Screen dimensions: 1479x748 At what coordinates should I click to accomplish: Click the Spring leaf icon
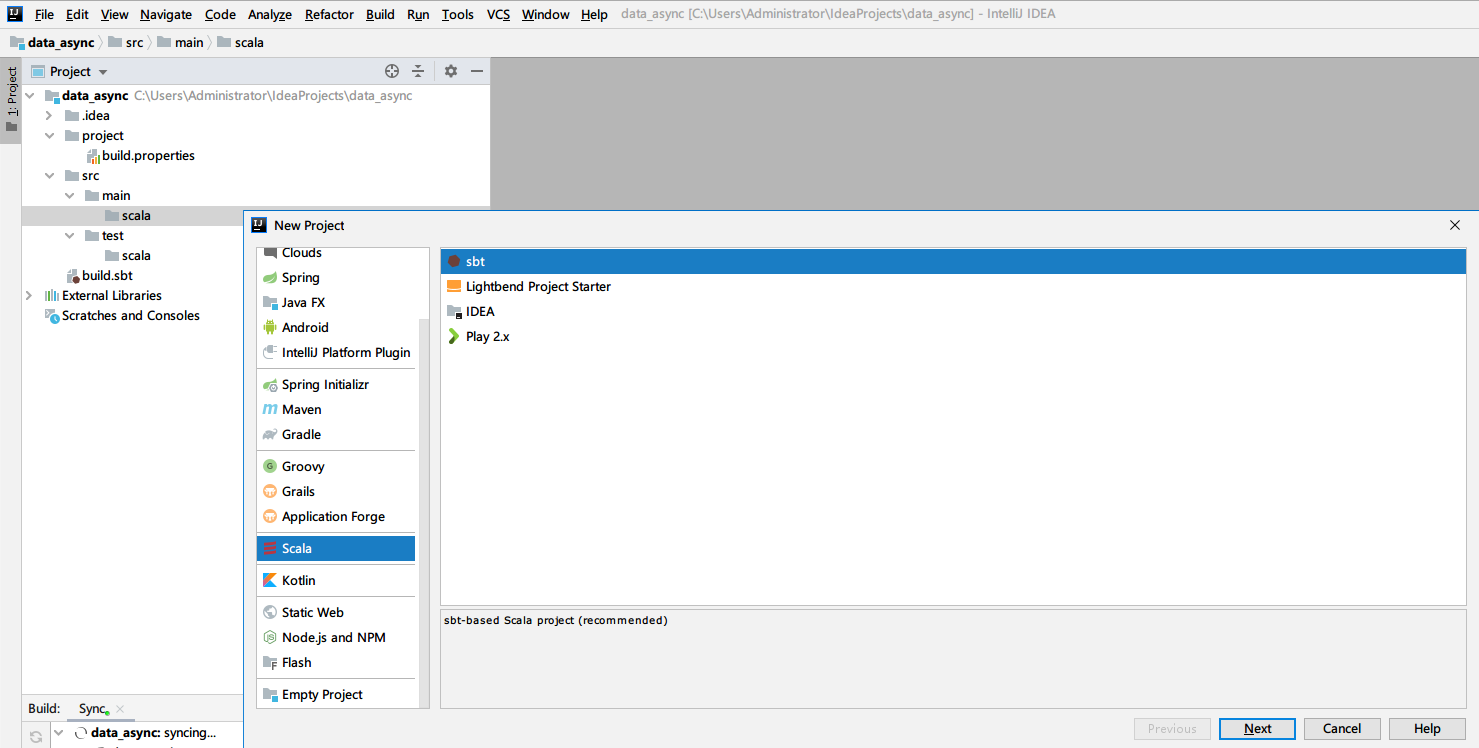pyautogui.click(x=270, y=278)
